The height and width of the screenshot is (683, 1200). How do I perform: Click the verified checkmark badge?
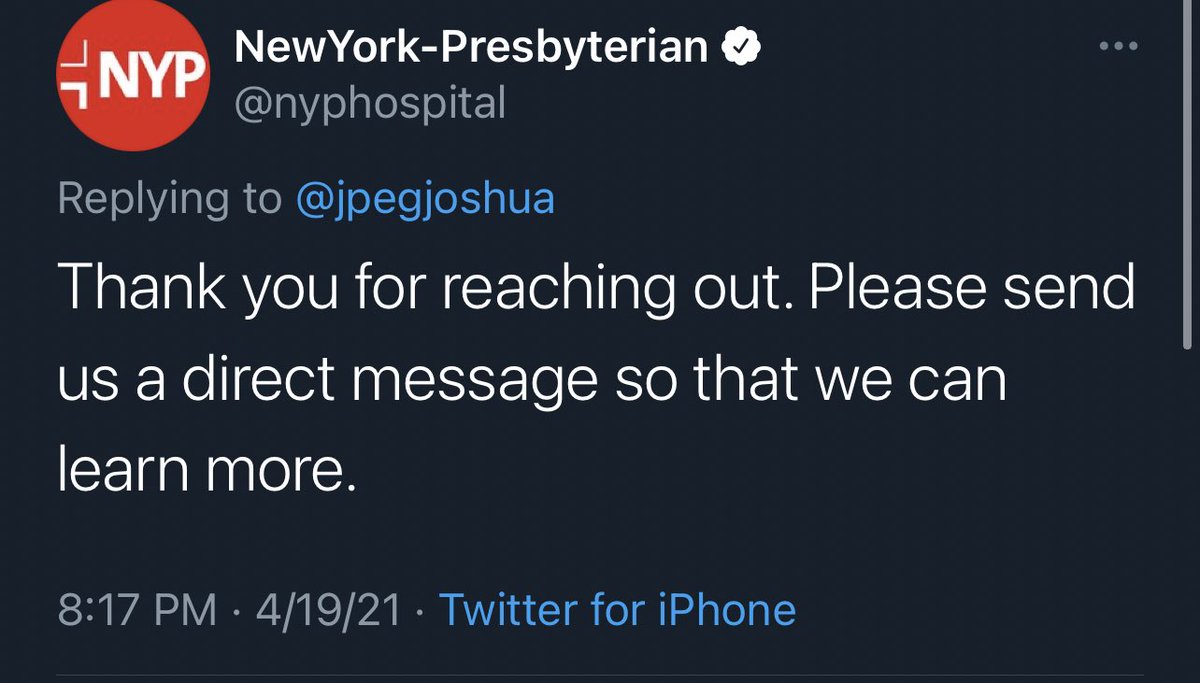point(742,47)
